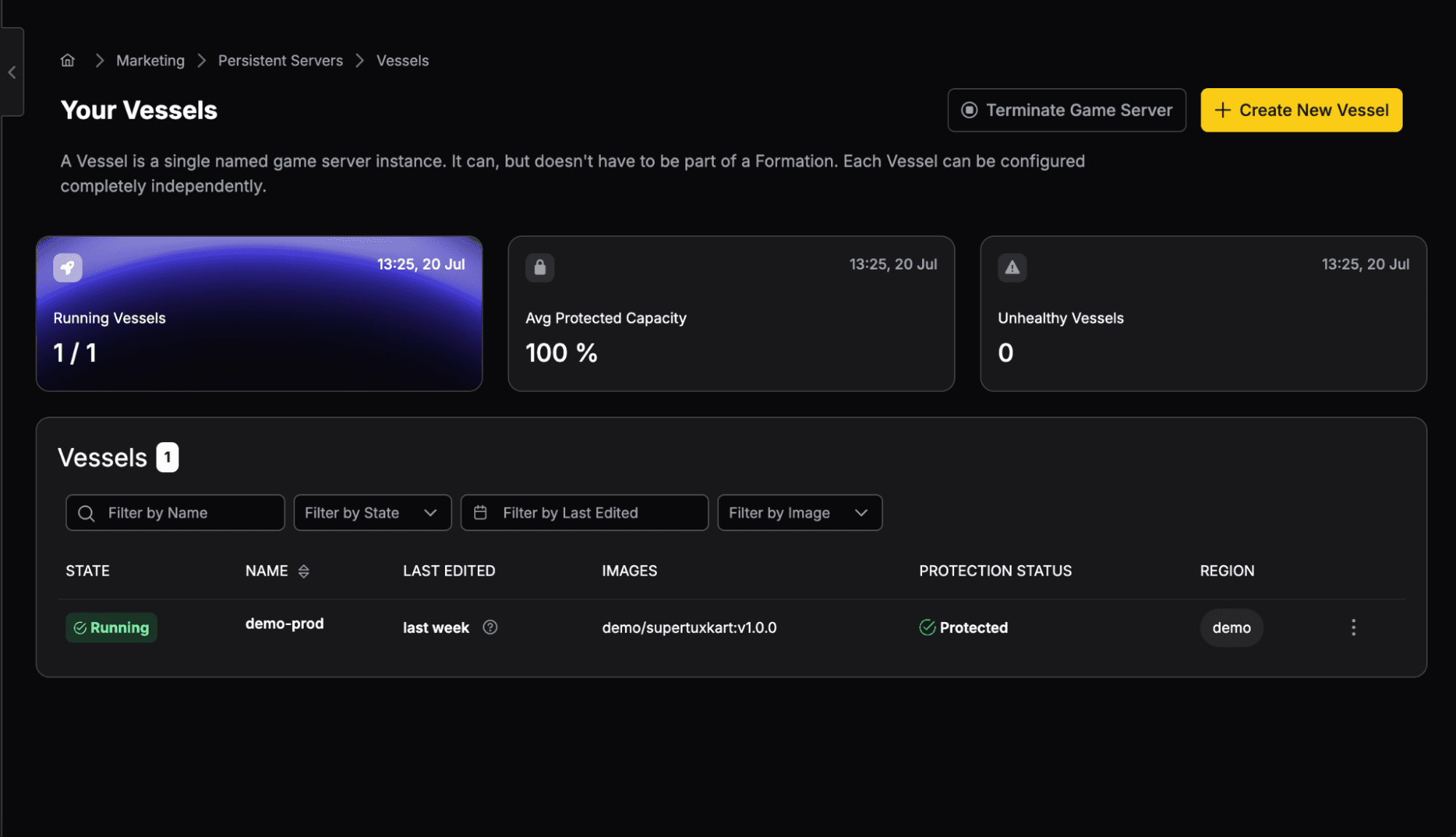Open the help icon next to last week

tap(490, 627)
